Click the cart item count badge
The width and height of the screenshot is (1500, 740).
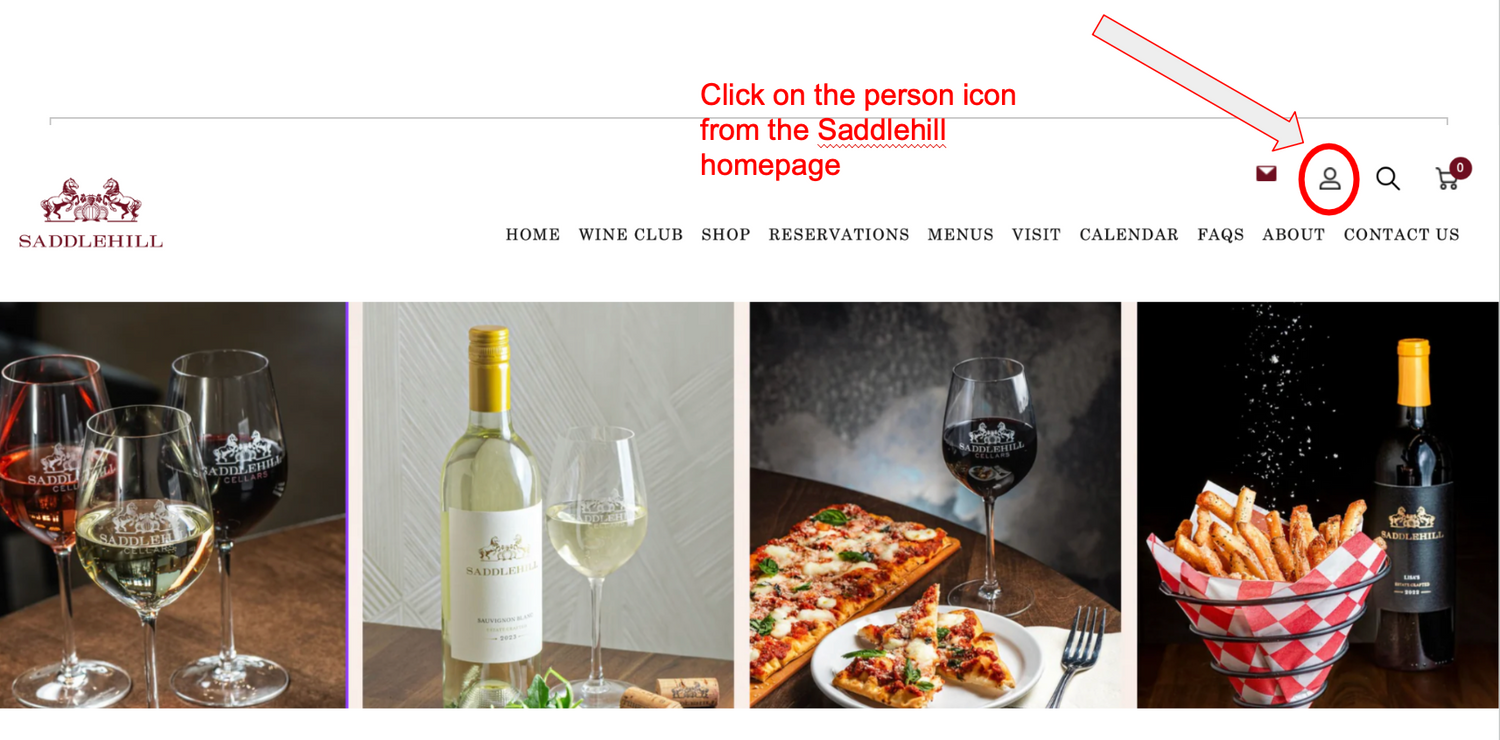click(x=1460, y=168)
